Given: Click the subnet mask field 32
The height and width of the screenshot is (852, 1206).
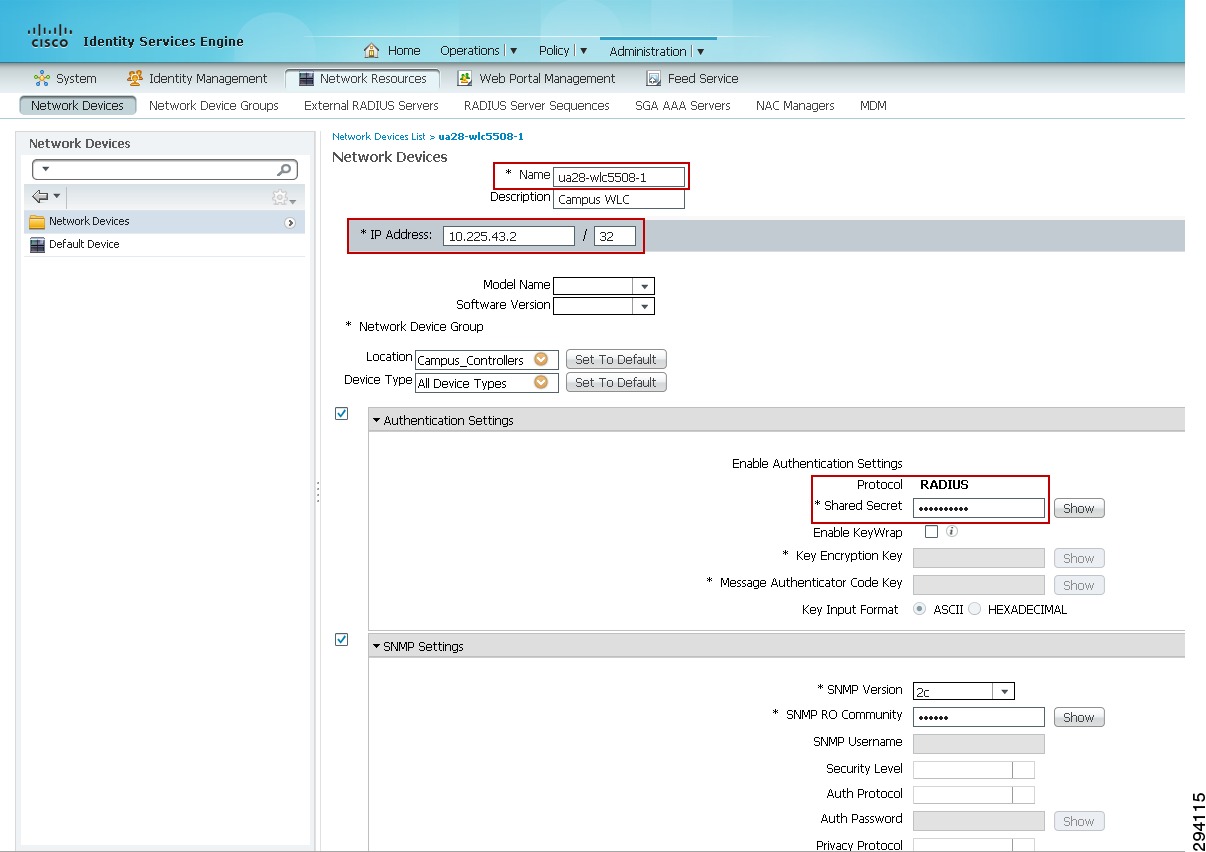Looking at the screenshot, I should pyautogui.click(x=614, y=236).
